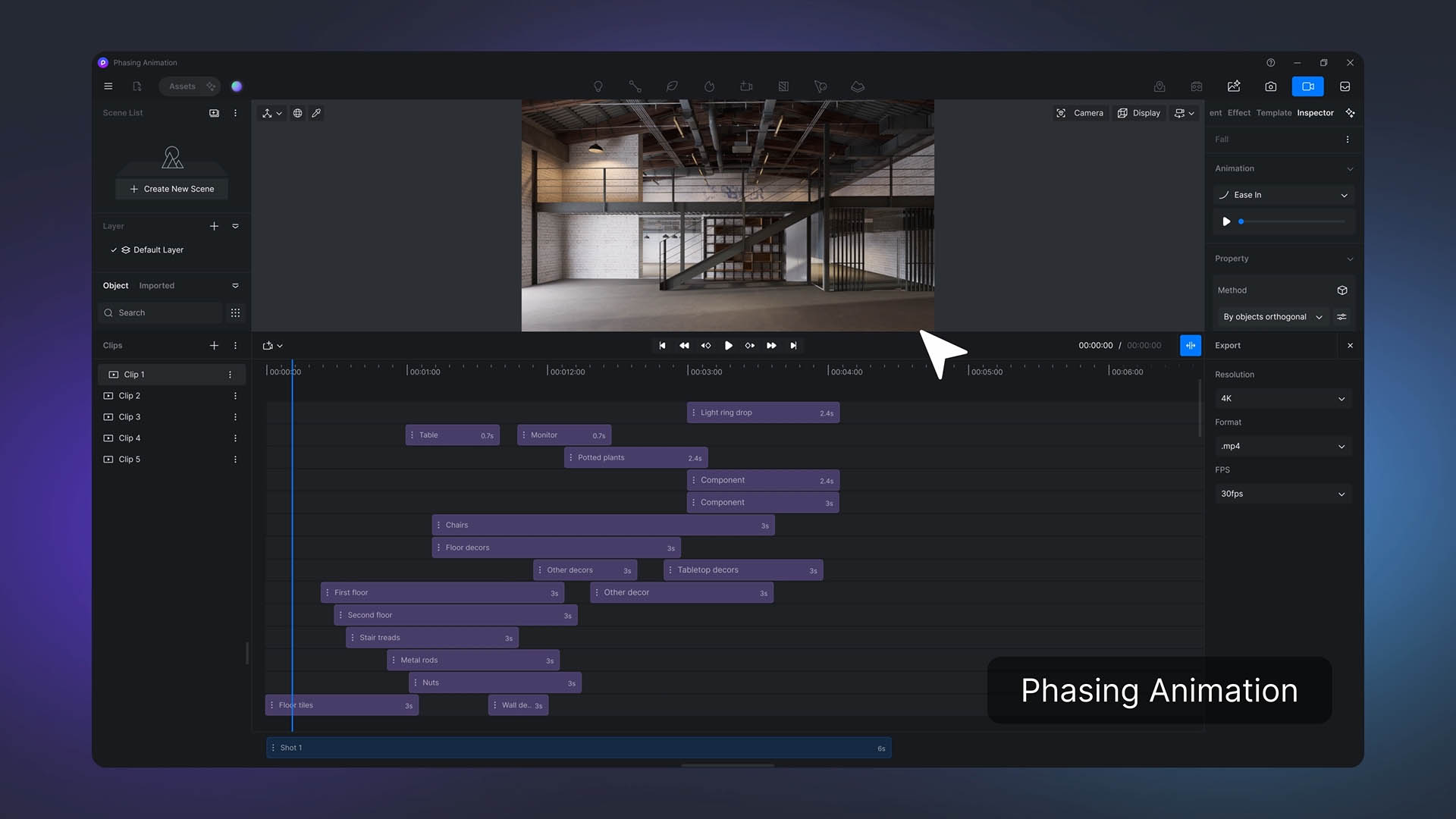1456x819 pixels.
Task: Click the grid view icon beside Search
Action: tap(235, 313)
